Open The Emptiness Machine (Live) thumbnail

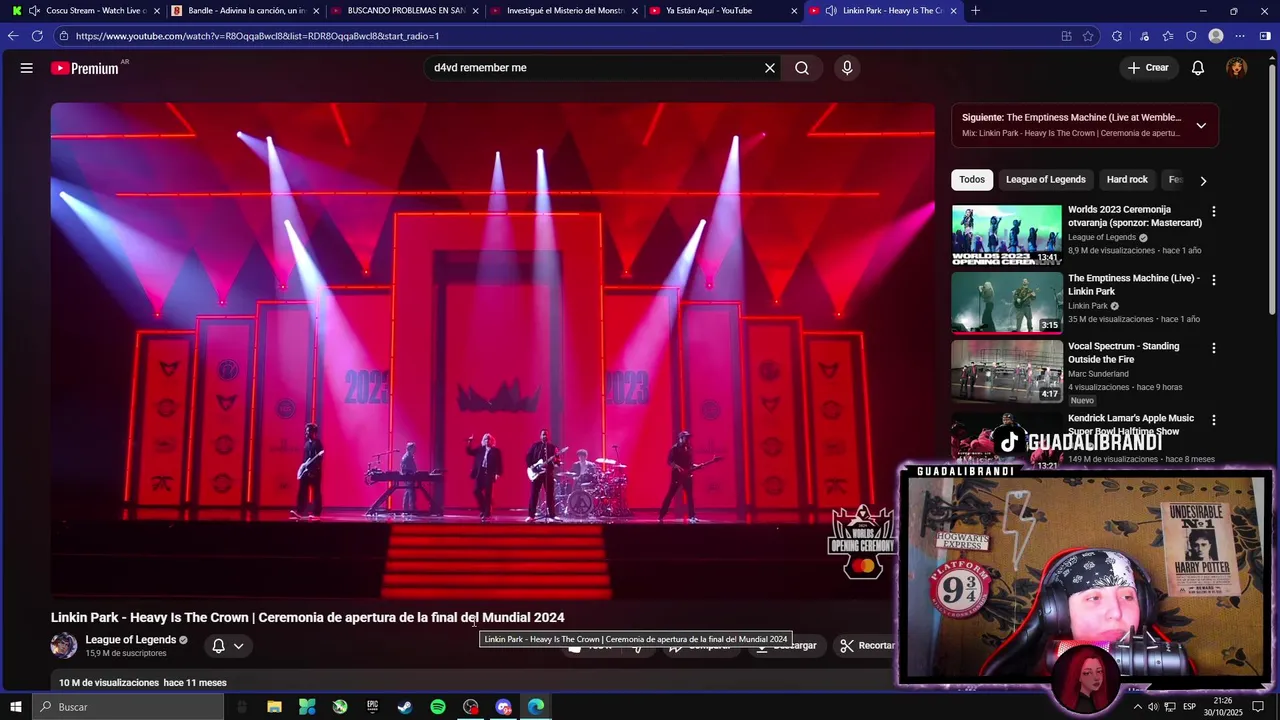1007,303
